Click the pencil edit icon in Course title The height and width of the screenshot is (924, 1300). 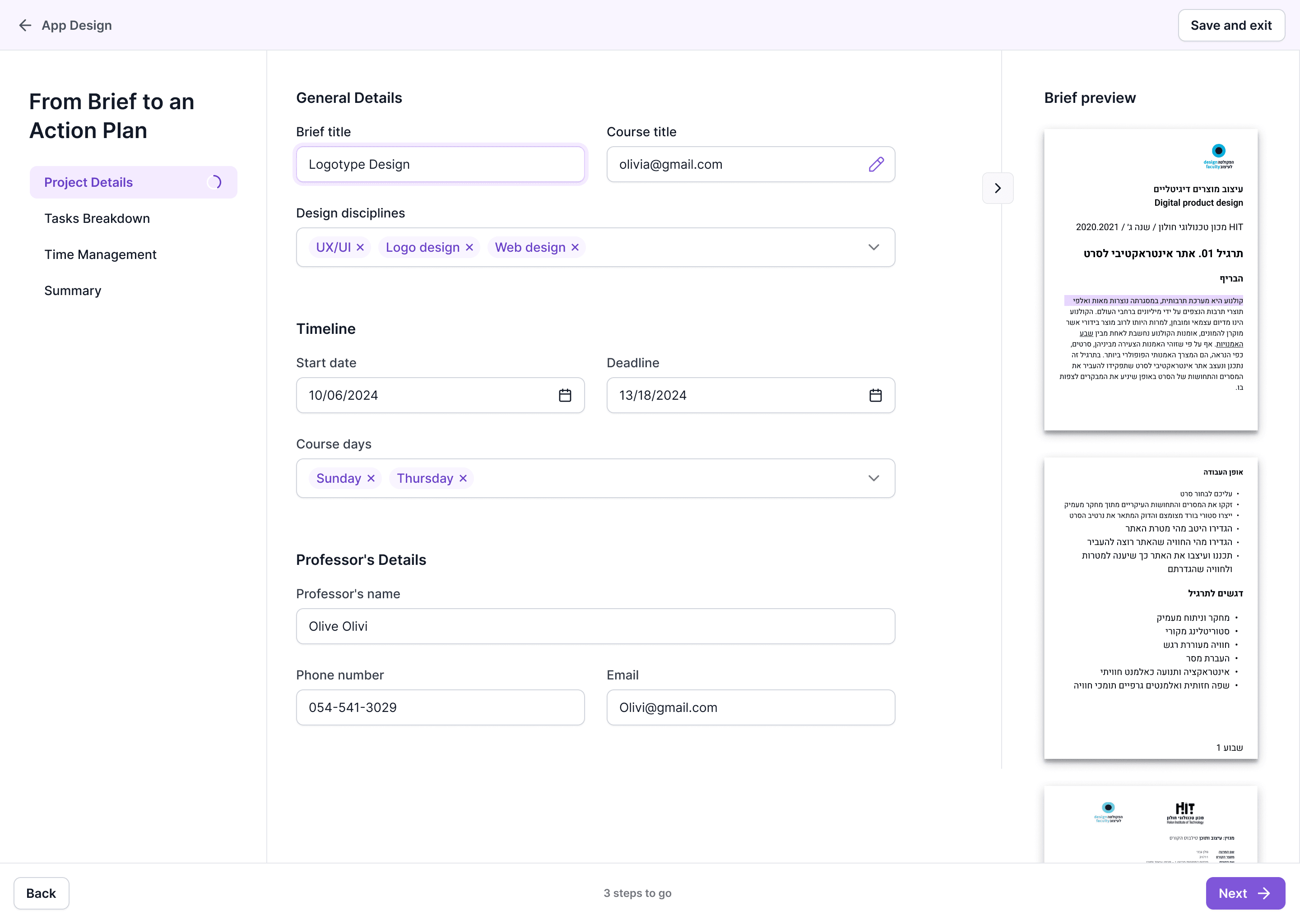876,164
